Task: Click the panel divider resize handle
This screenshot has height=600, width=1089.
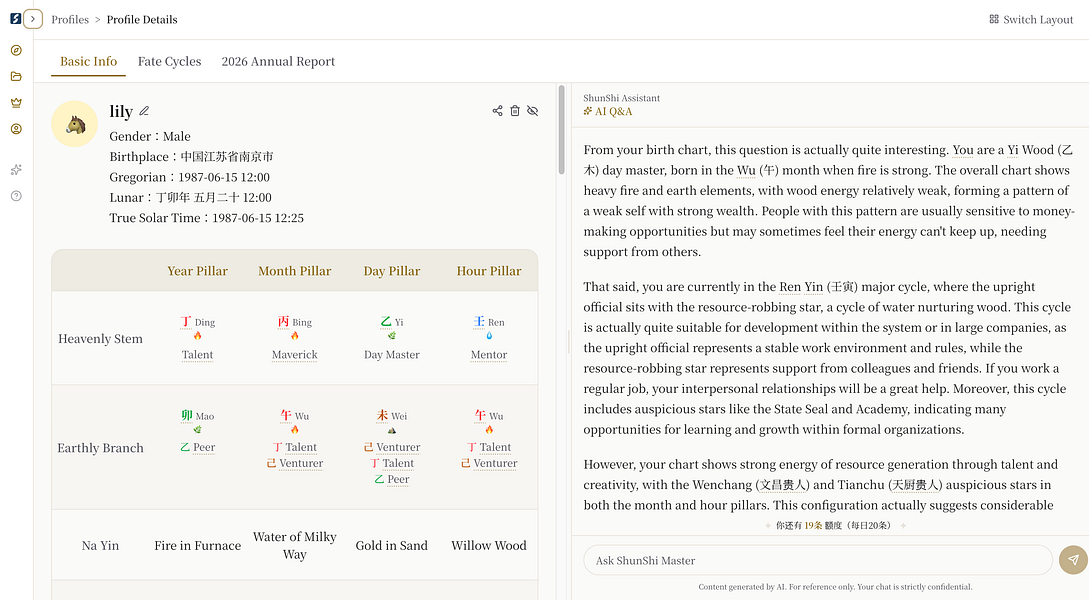Action: 569,342
